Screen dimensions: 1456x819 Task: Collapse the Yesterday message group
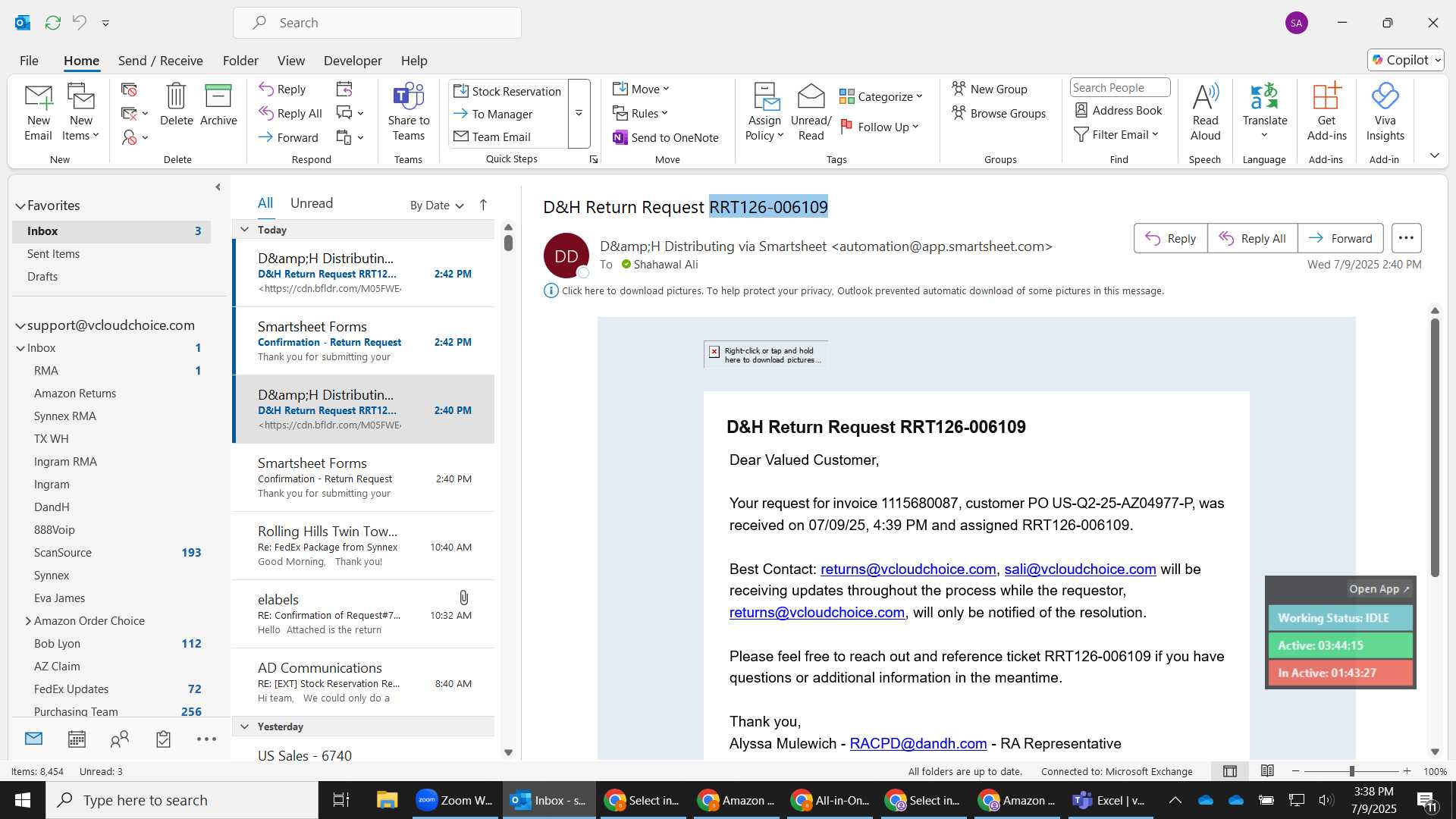(244, 726)
